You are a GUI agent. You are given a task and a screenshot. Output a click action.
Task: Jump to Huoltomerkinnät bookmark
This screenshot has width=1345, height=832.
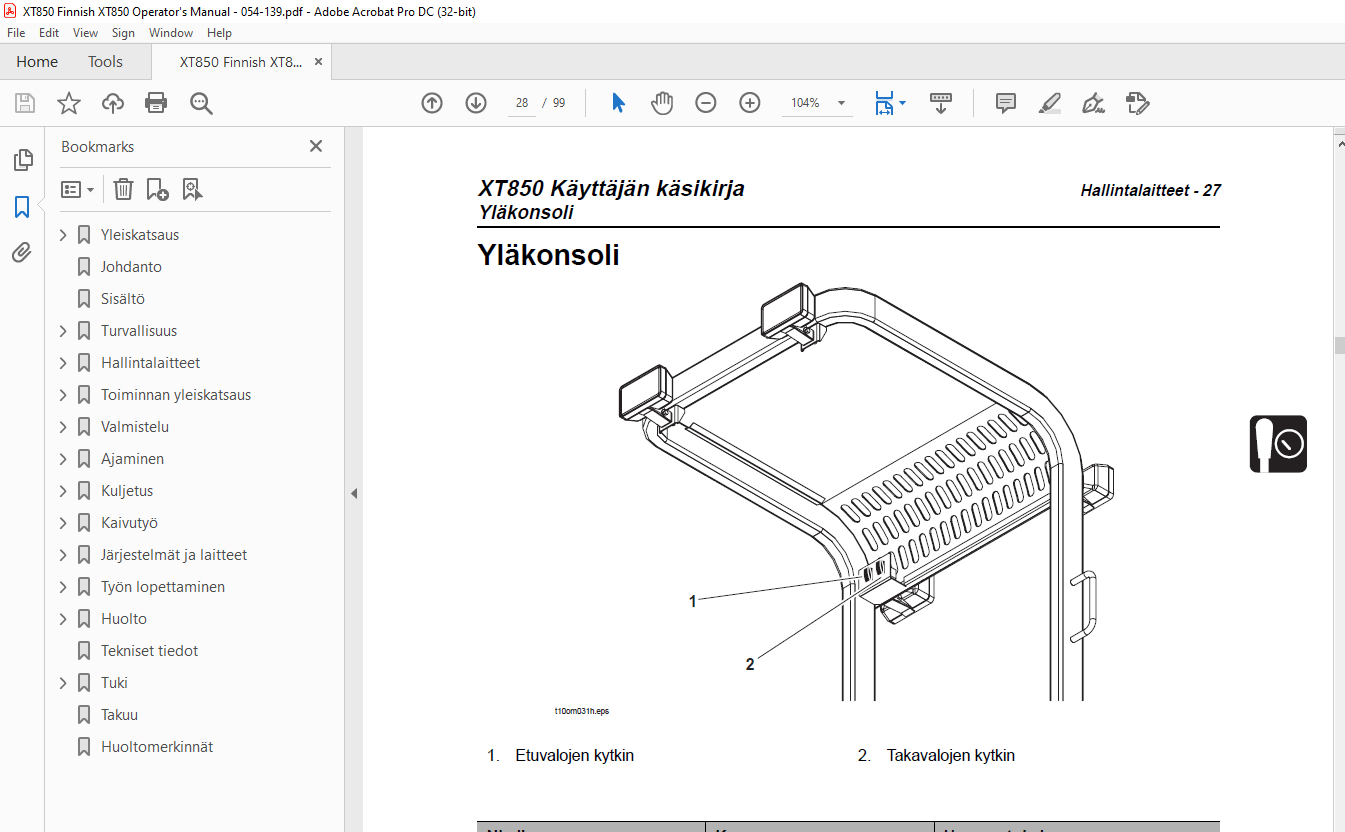pyautogui.click(x=157, y=747)
